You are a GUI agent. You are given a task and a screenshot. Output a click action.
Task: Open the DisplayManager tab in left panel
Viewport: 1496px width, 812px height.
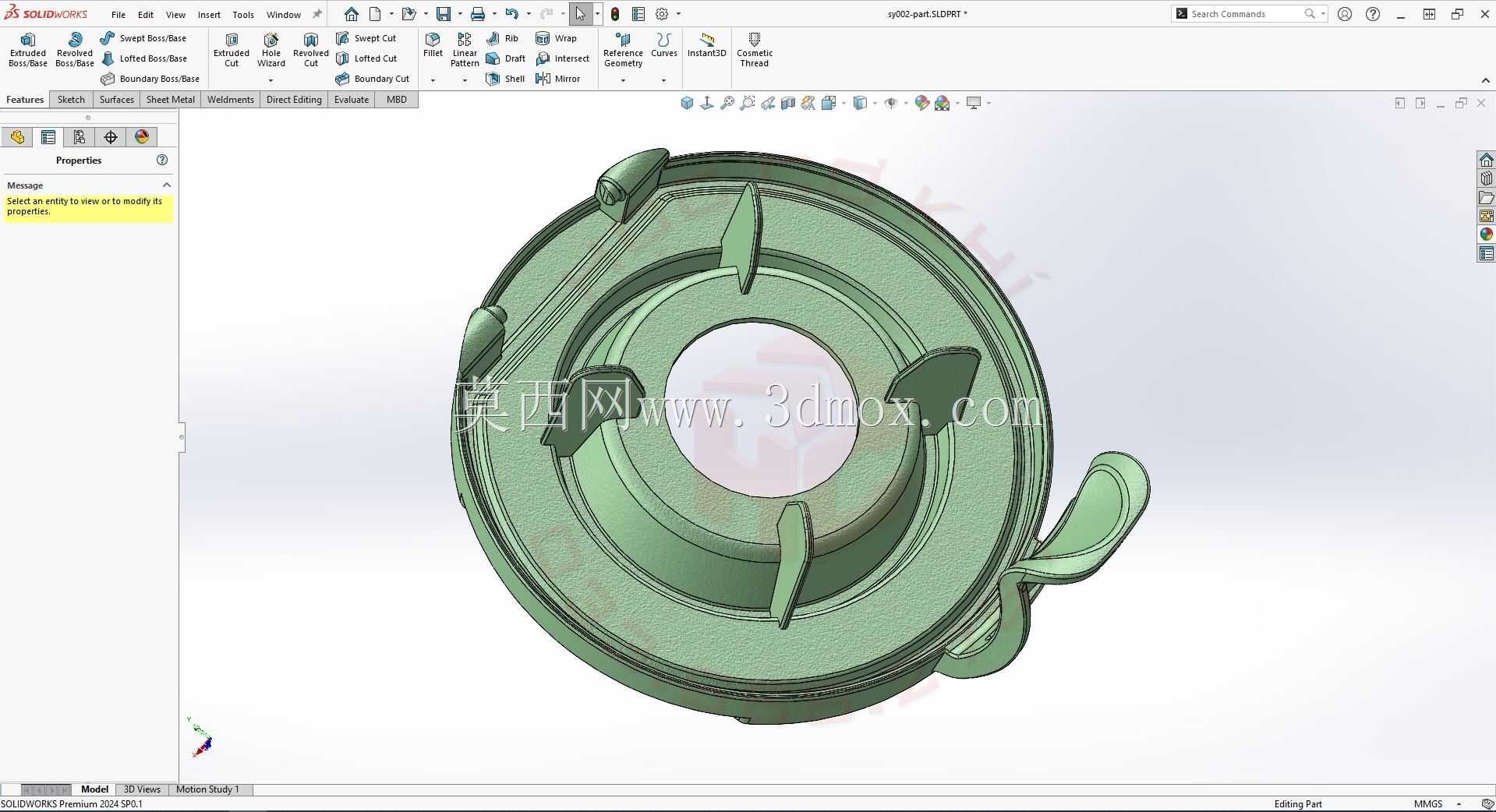(x=142, y=137)
